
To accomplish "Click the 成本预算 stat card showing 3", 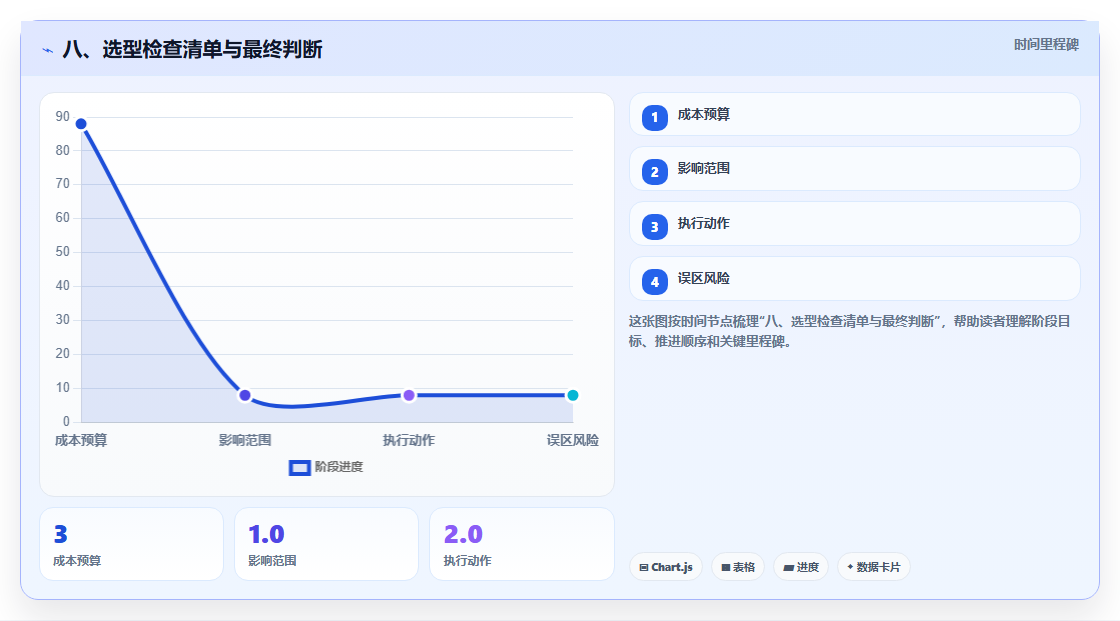I will (131, 544).
